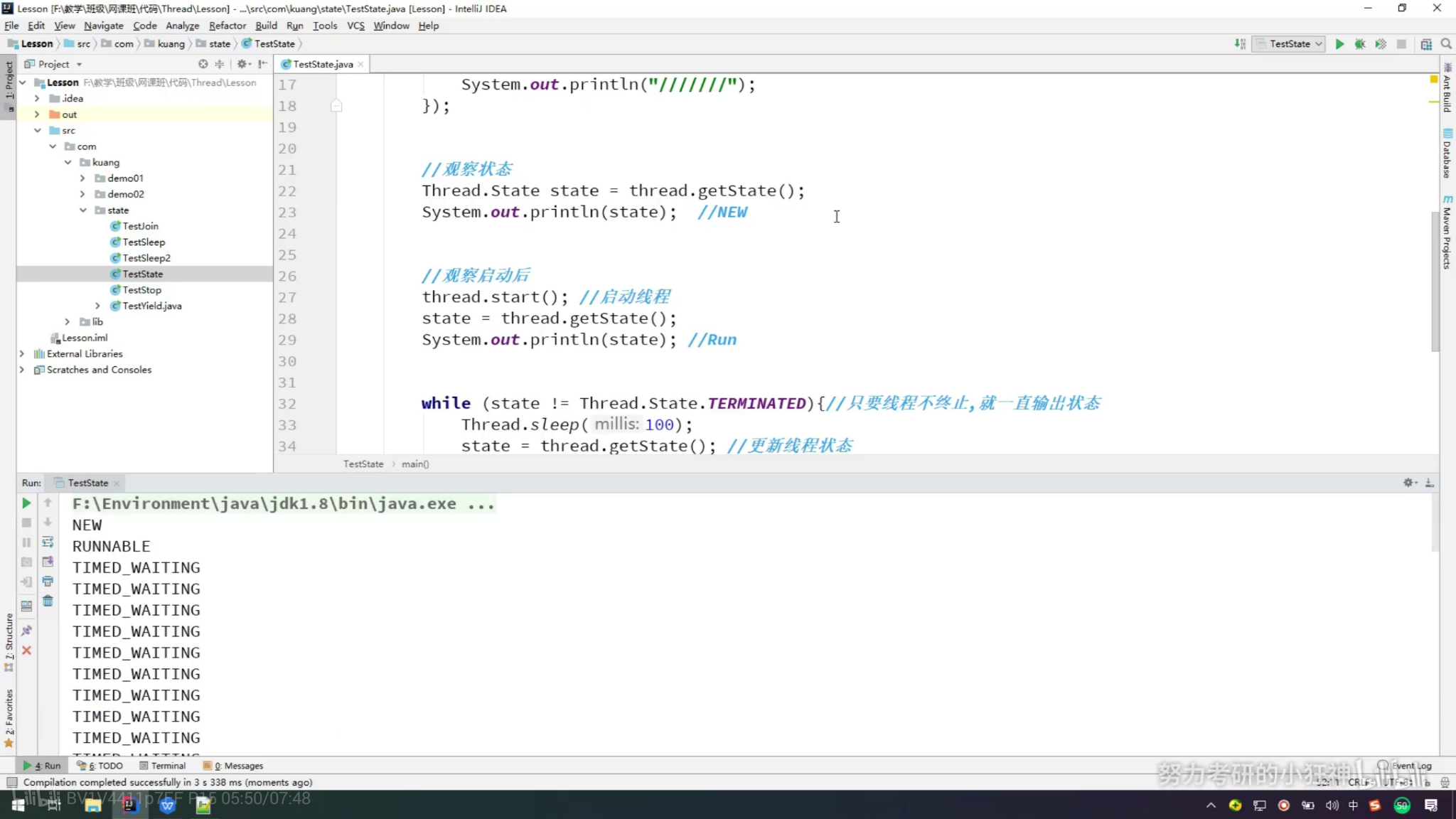Click the toolbar Stop square button

click(1401, 44)
